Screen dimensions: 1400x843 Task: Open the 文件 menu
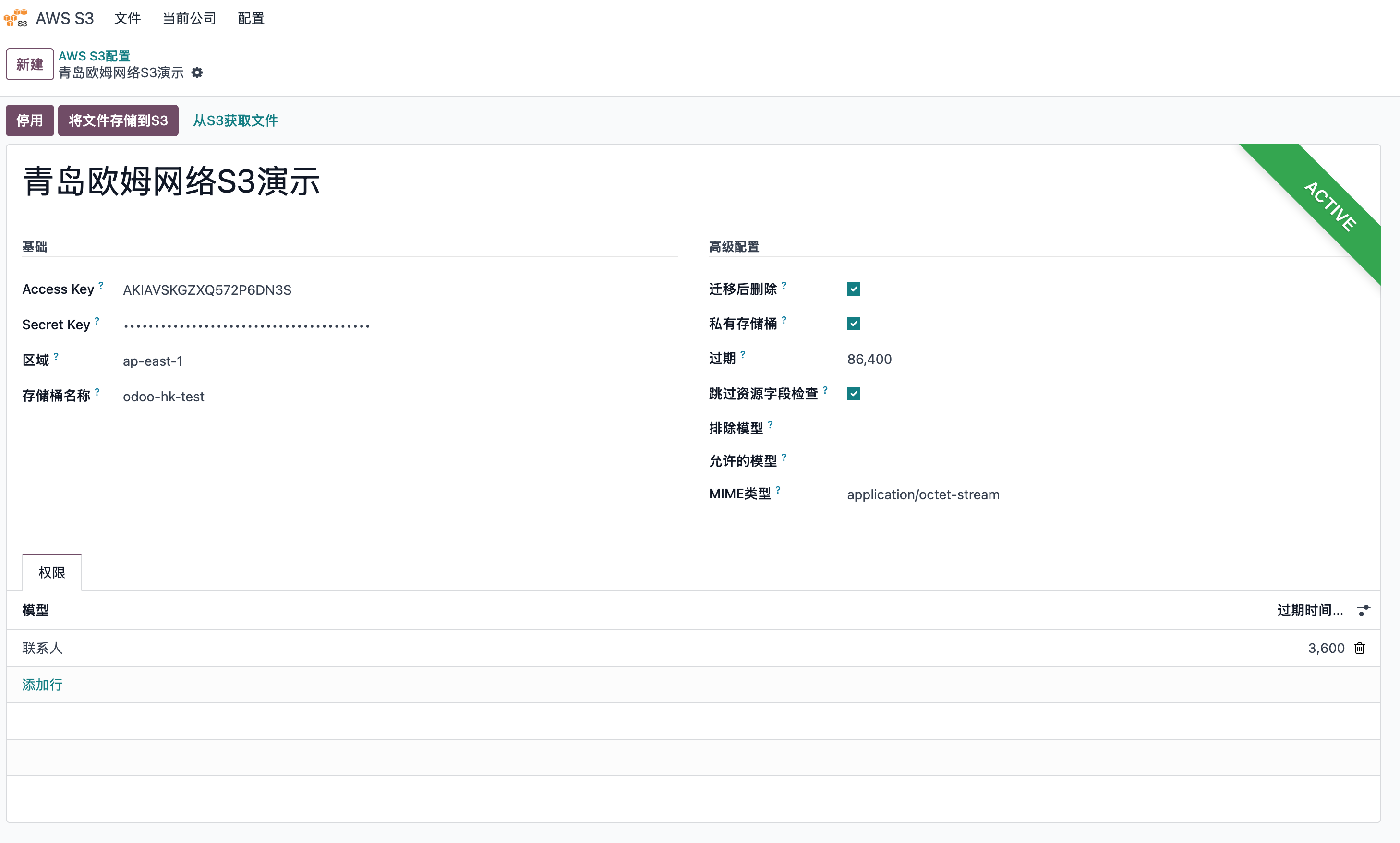point(127,19)
